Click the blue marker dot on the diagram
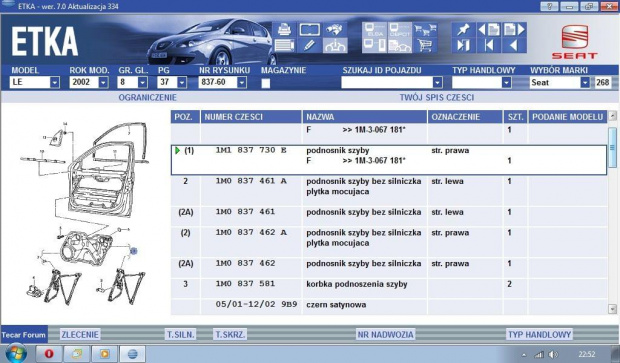The height and width of the screenshot is (363, 620). click(x=133, y=251)
